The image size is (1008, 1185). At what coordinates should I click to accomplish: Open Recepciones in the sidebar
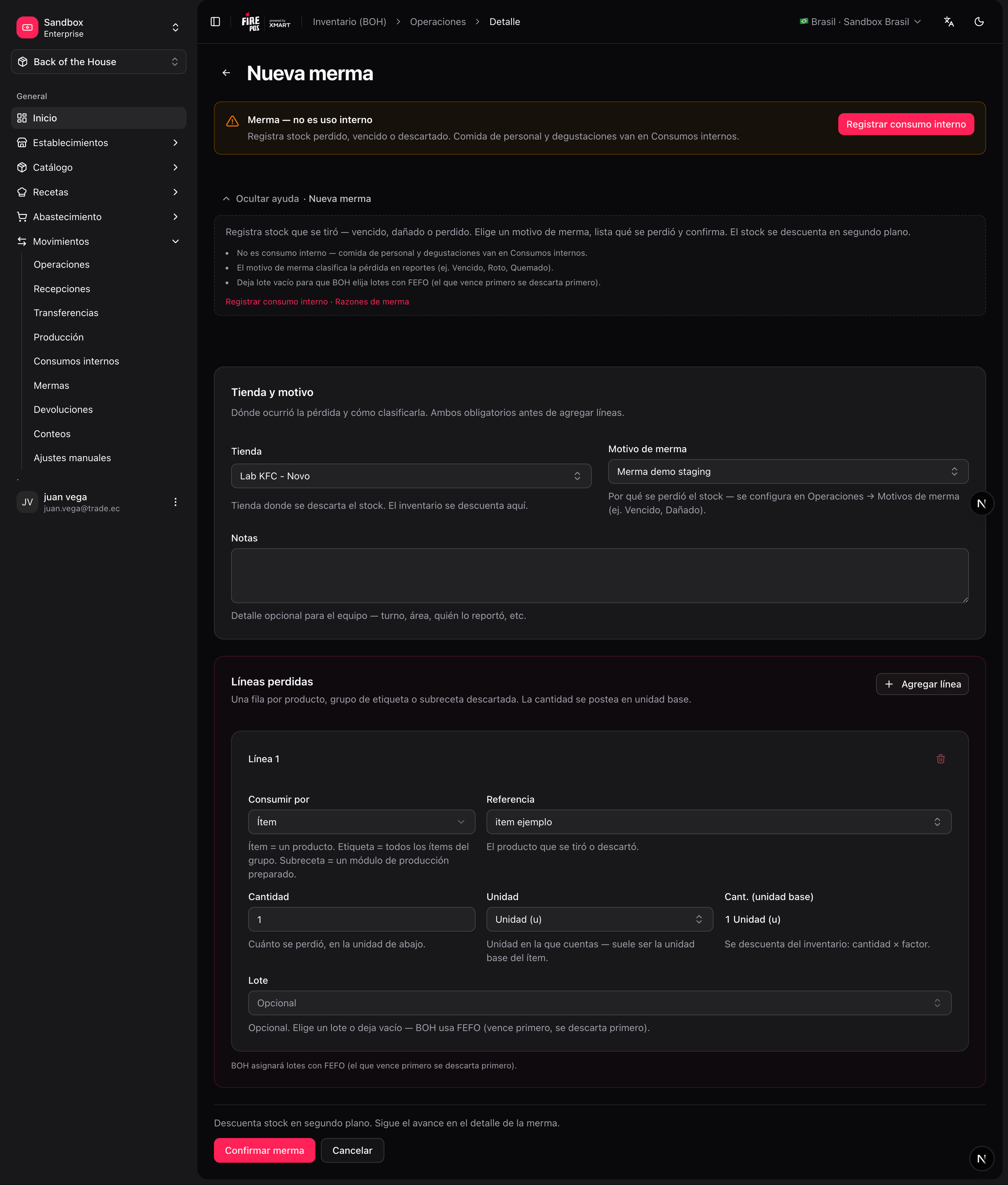click(x=62, y=289)
